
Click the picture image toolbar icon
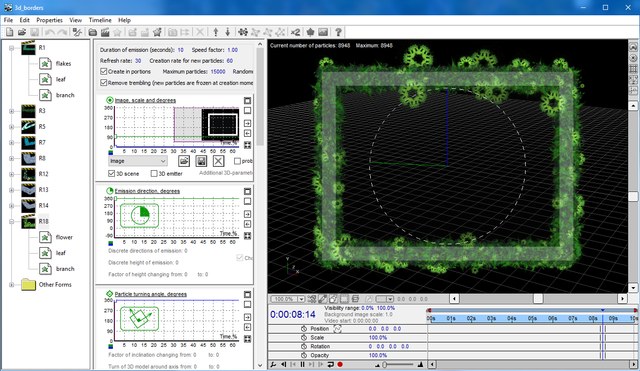[323, 32]
